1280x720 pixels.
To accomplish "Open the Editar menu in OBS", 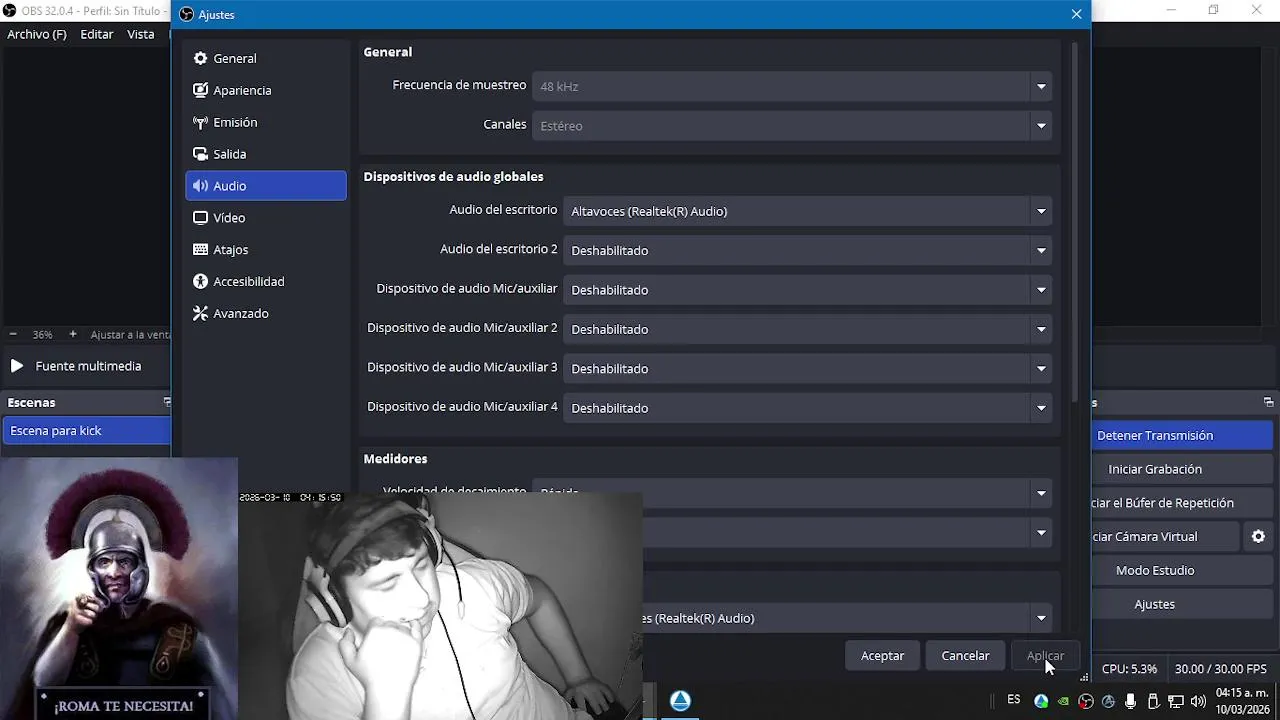I will point(97,34).
